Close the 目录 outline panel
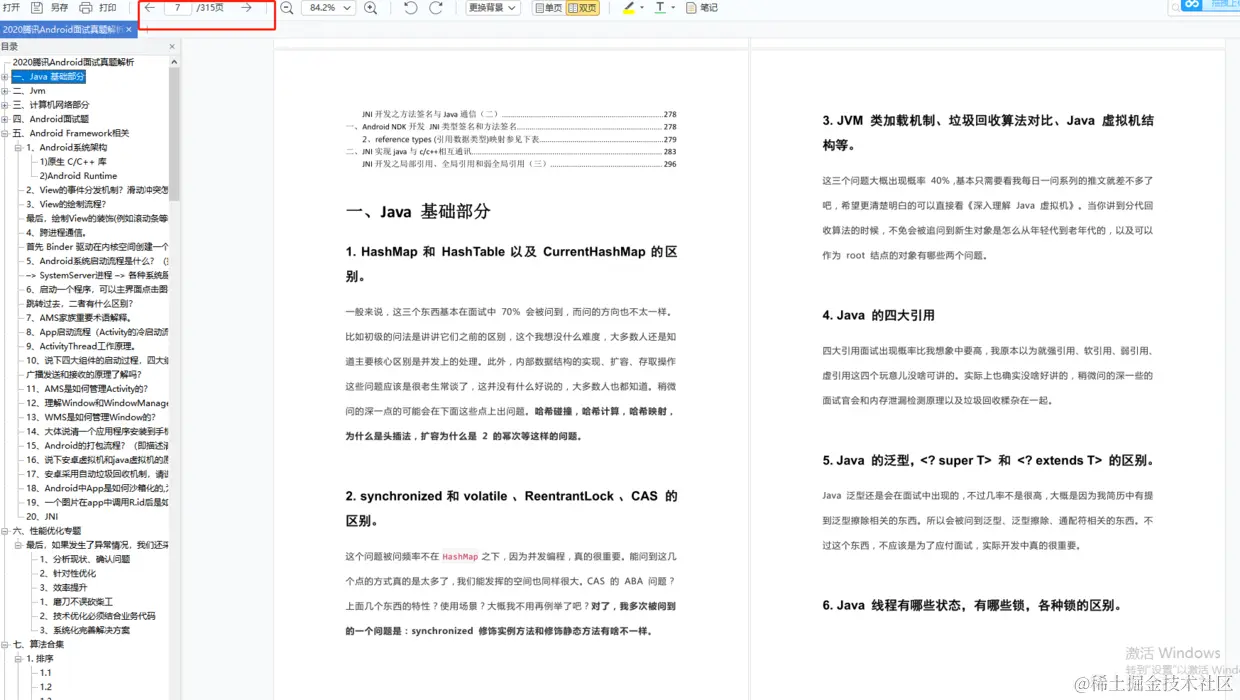Screen dimensions: 1240x700 click(172, 46)
